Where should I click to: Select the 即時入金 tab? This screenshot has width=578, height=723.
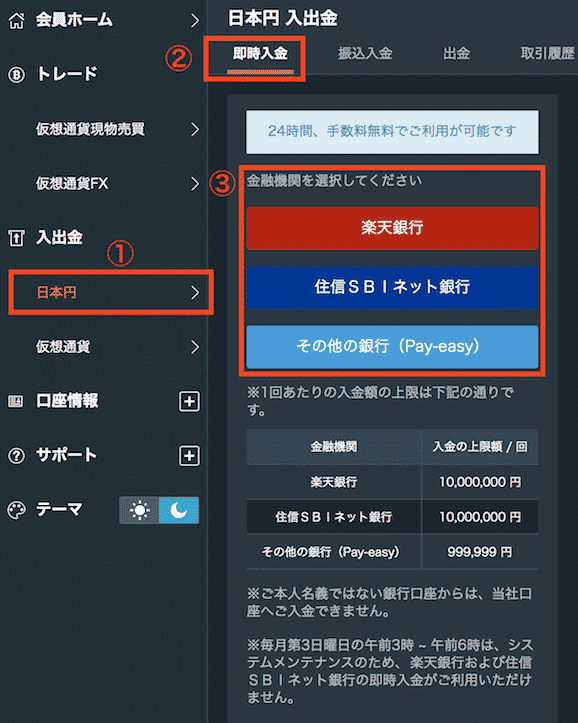click(260, 54)
